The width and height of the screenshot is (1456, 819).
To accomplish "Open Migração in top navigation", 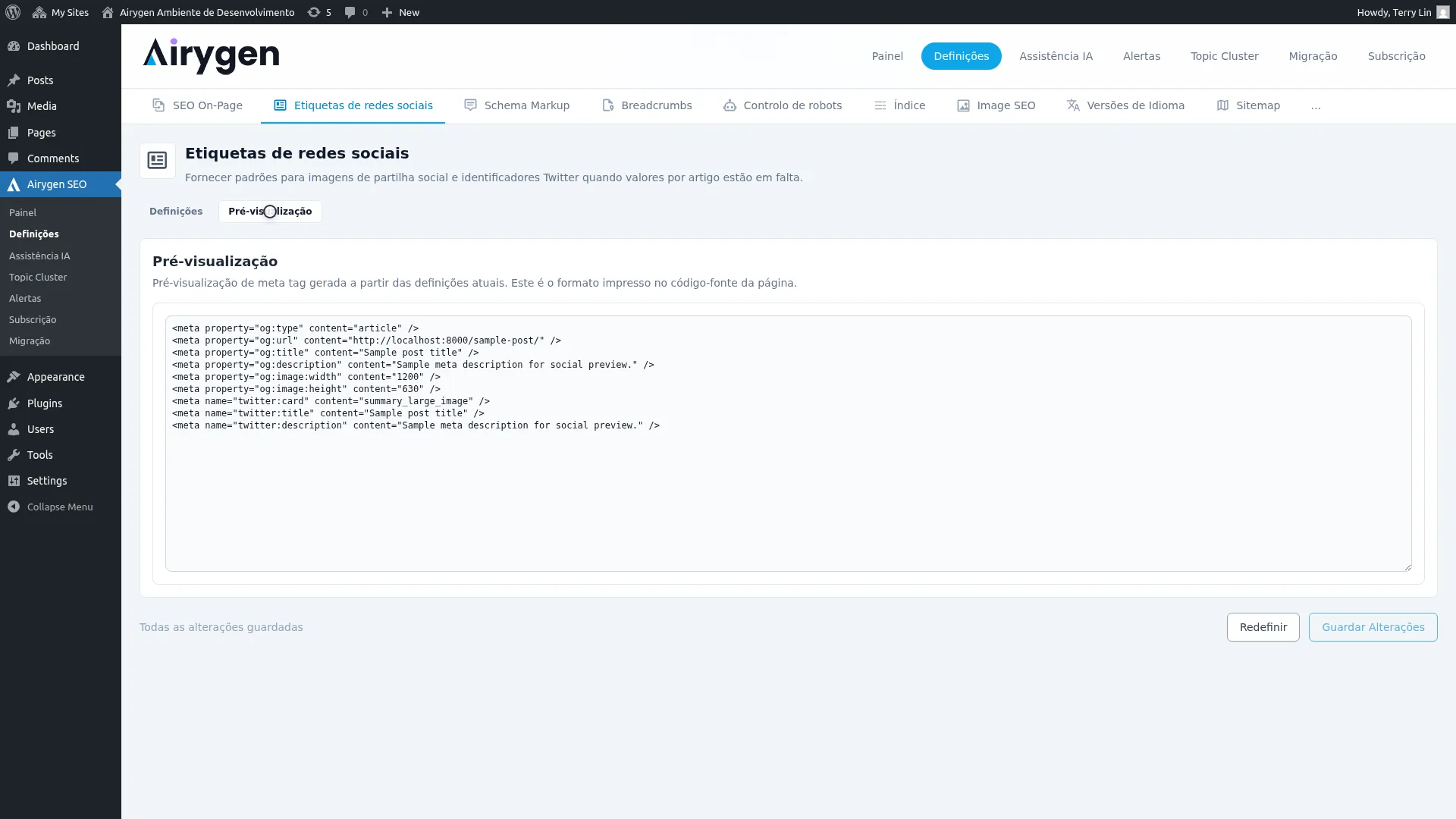I will tap(1313, 56).
